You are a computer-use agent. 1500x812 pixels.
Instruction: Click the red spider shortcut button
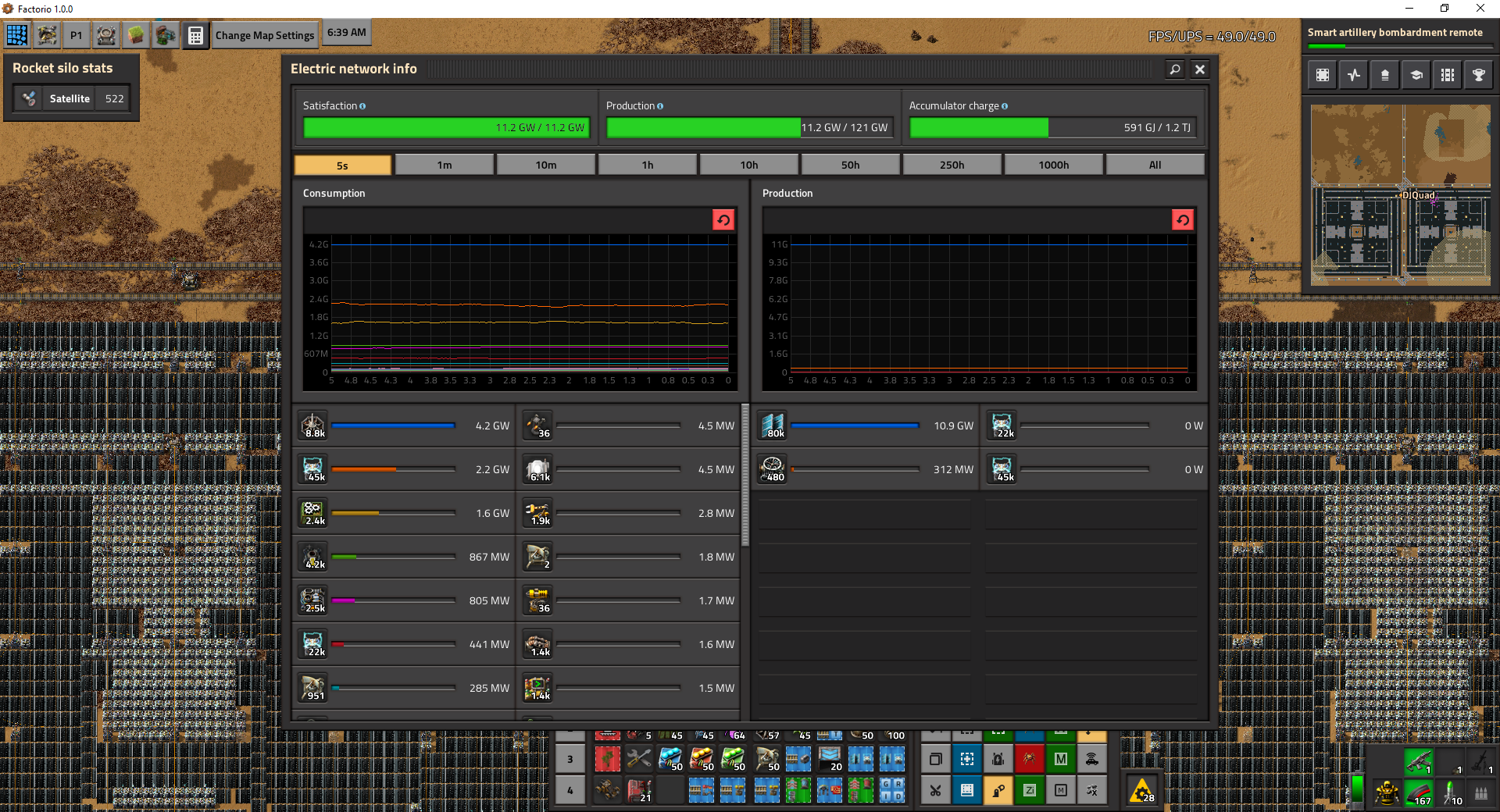point(1030,759)
